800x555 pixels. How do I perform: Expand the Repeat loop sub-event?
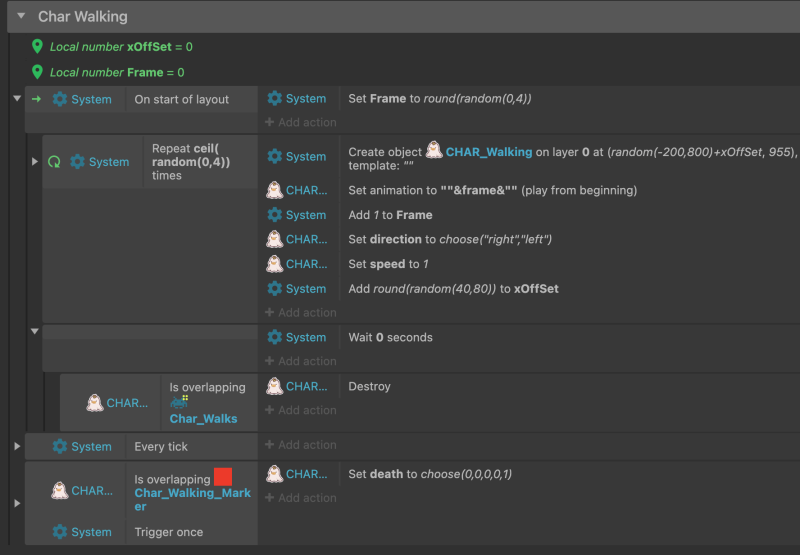(x=35, y=162)
